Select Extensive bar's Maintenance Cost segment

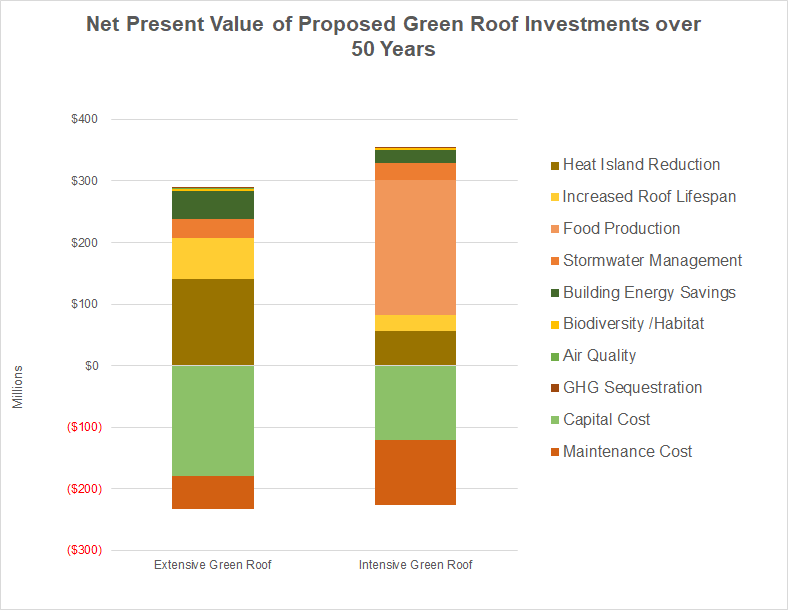coord(213,492)
